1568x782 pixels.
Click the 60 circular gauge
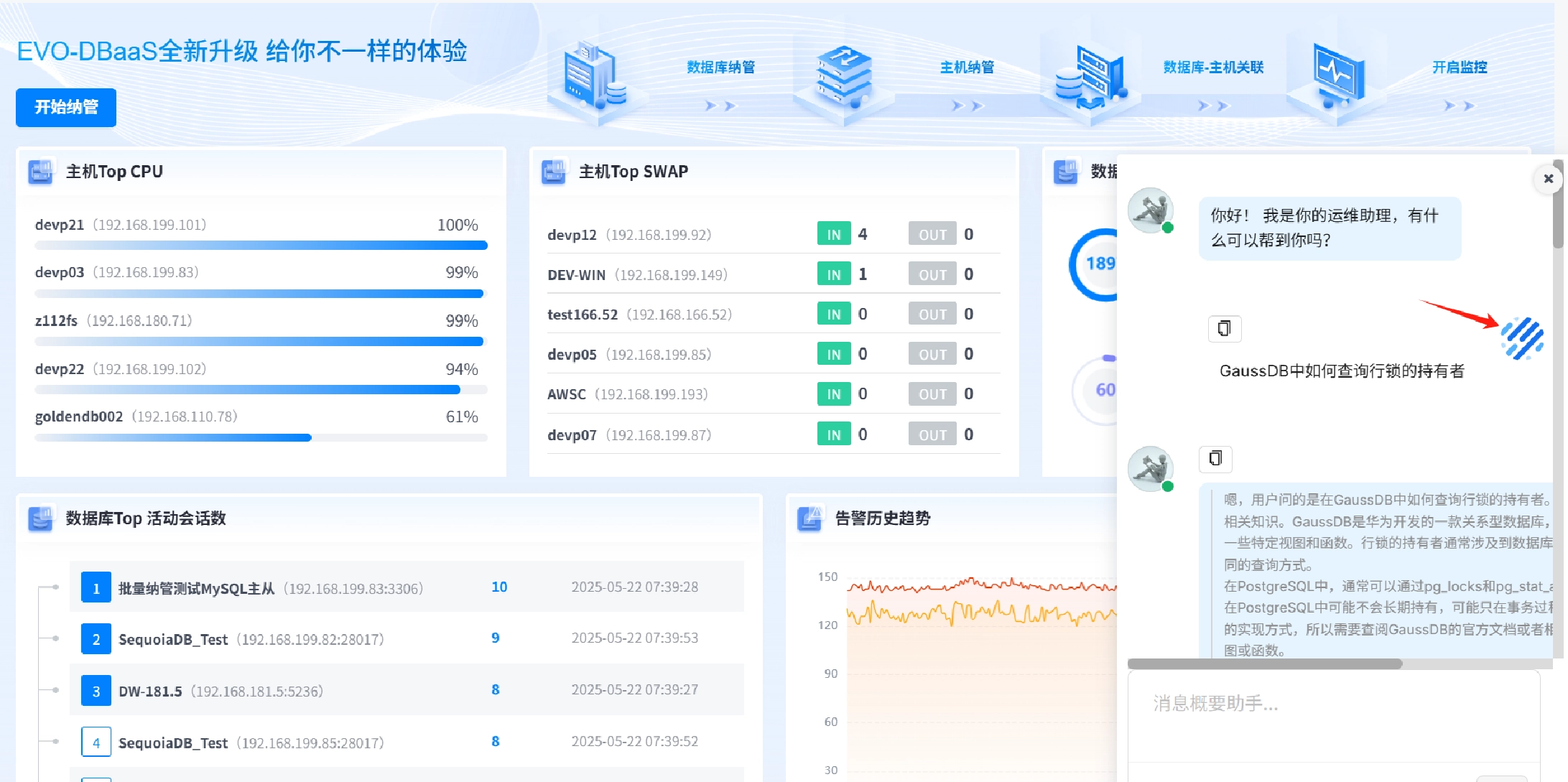[1095, 390]
